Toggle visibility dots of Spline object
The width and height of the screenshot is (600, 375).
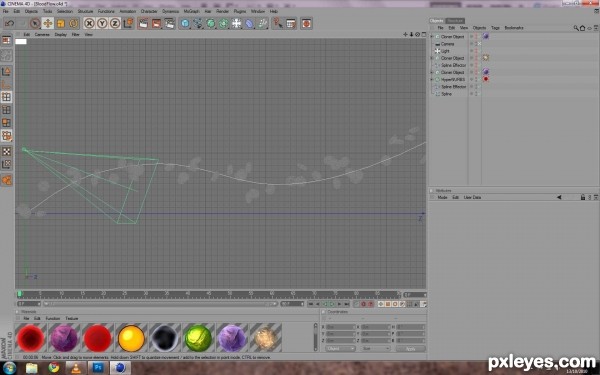click(476, 94)
